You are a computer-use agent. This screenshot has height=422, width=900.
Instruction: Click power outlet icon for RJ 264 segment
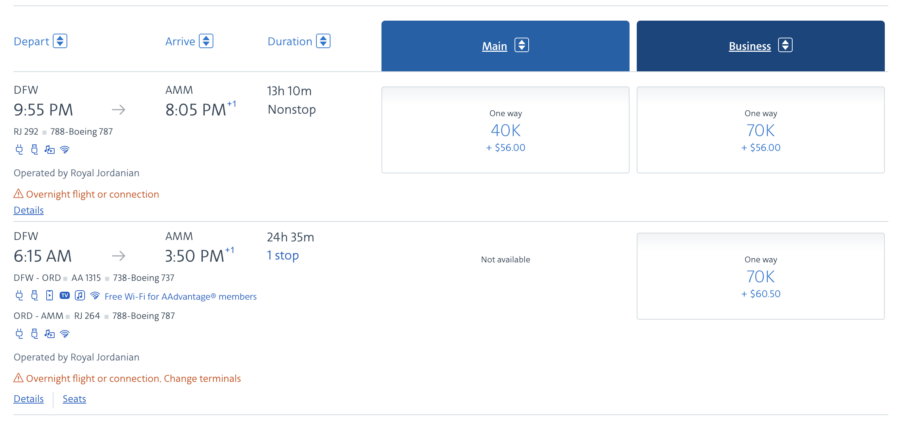(19, 334)
